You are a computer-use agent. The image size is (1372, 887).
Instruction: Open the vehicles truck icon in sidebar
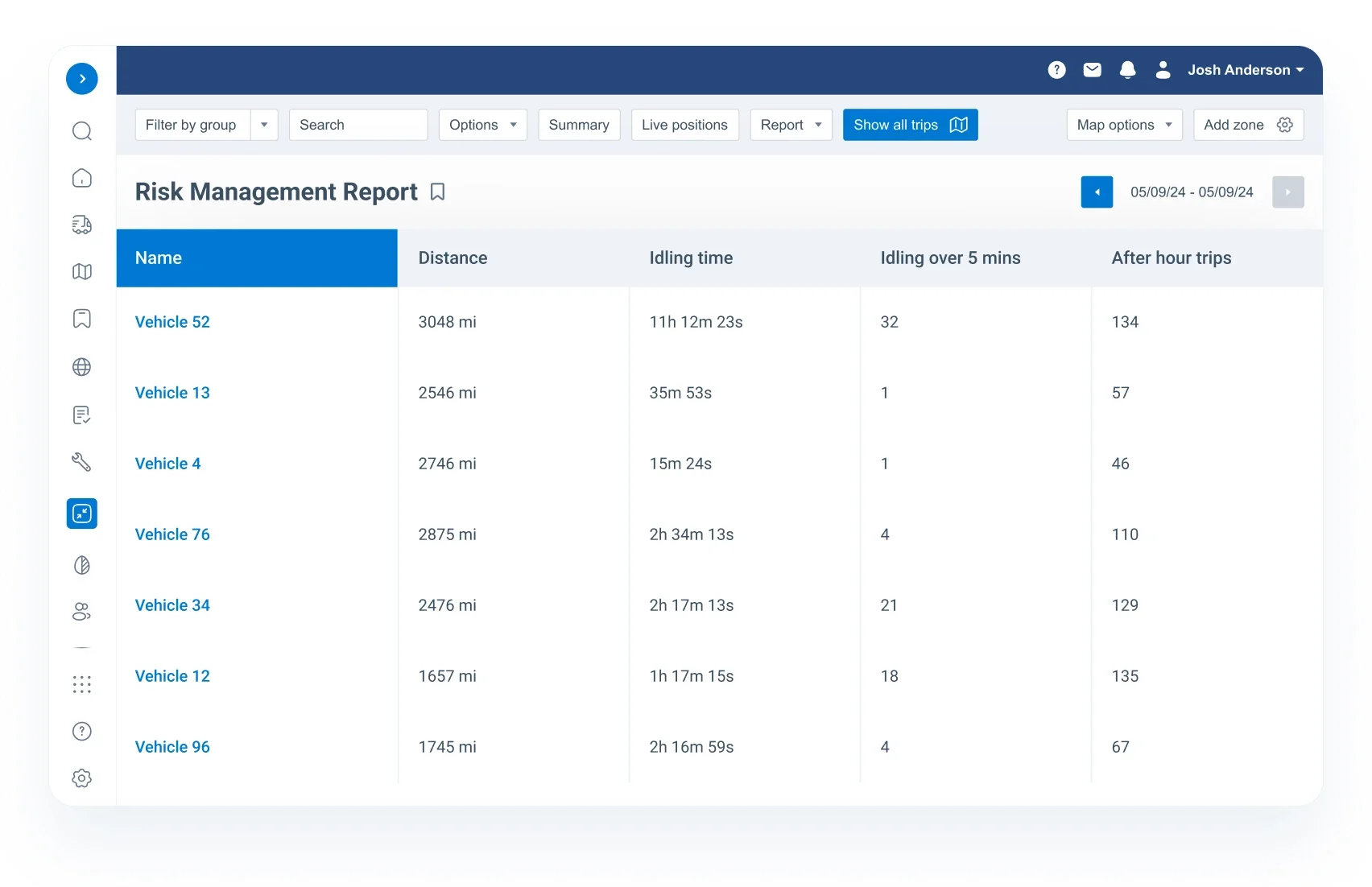point(82,225)
